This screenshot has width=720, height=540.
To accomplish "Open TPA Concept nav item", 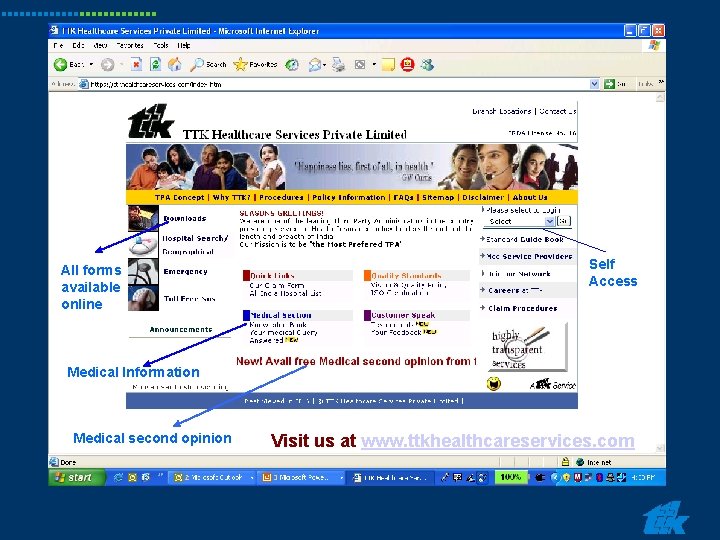I will (179, 197).
